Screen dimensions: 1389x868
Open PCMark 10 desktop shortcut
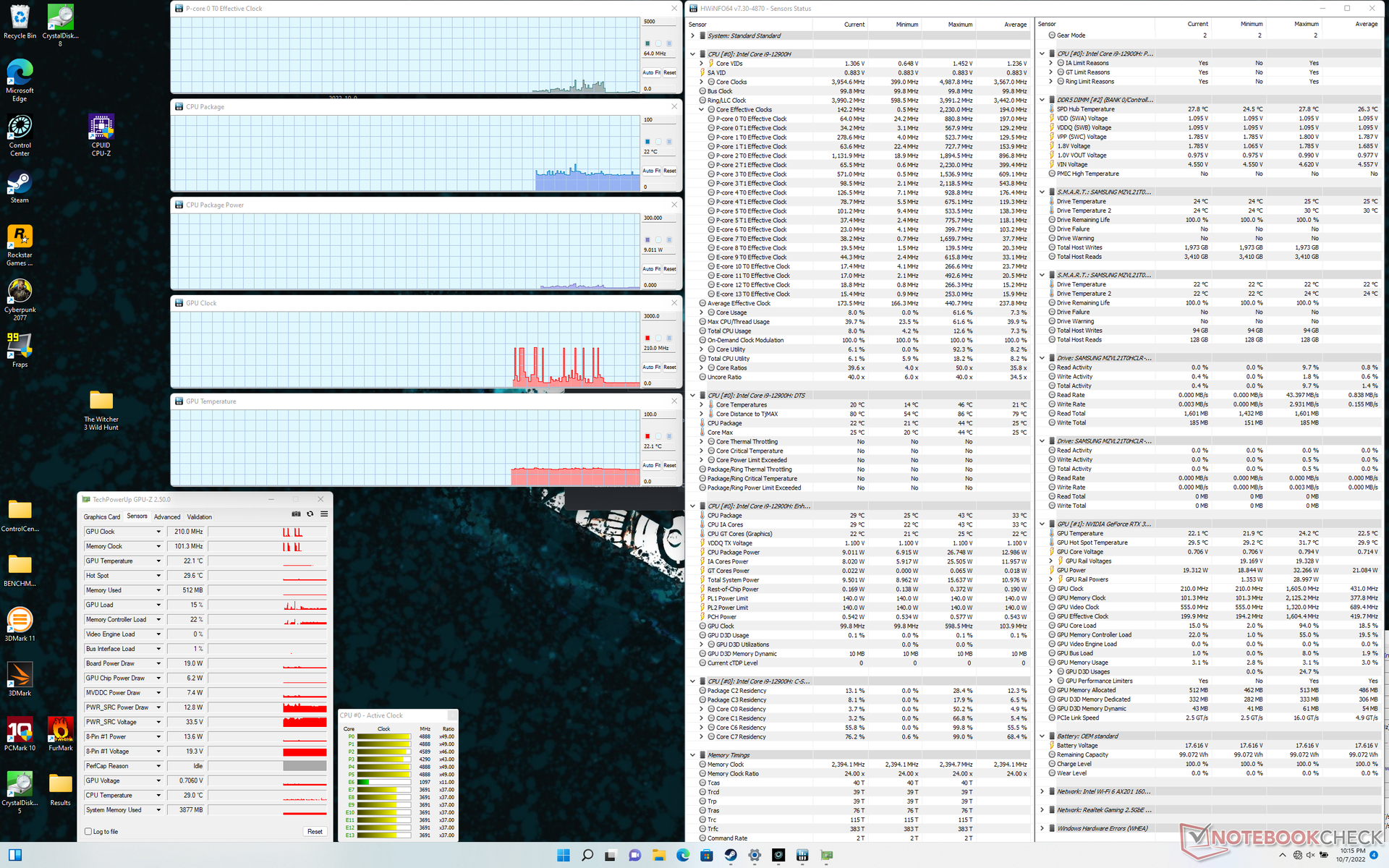[x=20, y=734]
